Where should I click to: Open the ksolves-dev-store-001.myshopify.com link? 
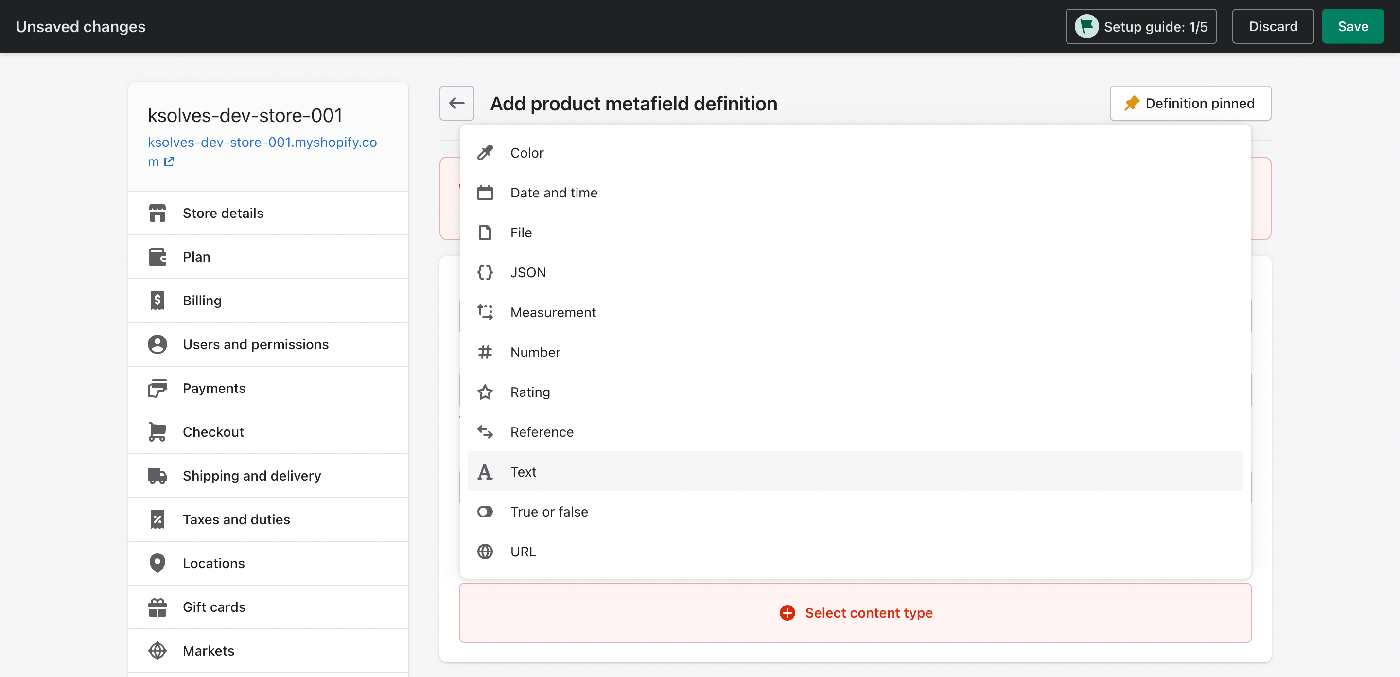tap(262, 152)
